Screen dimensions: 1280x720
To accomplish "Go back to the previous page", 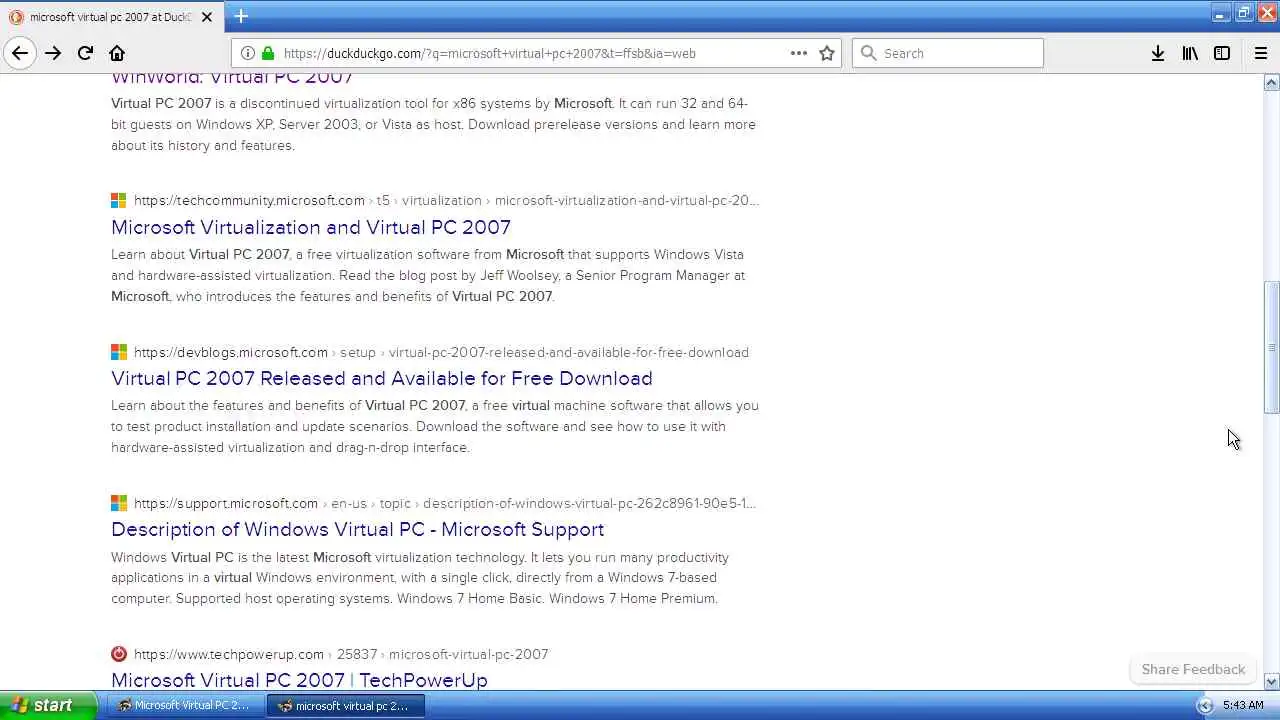I will tap(20, 53).
